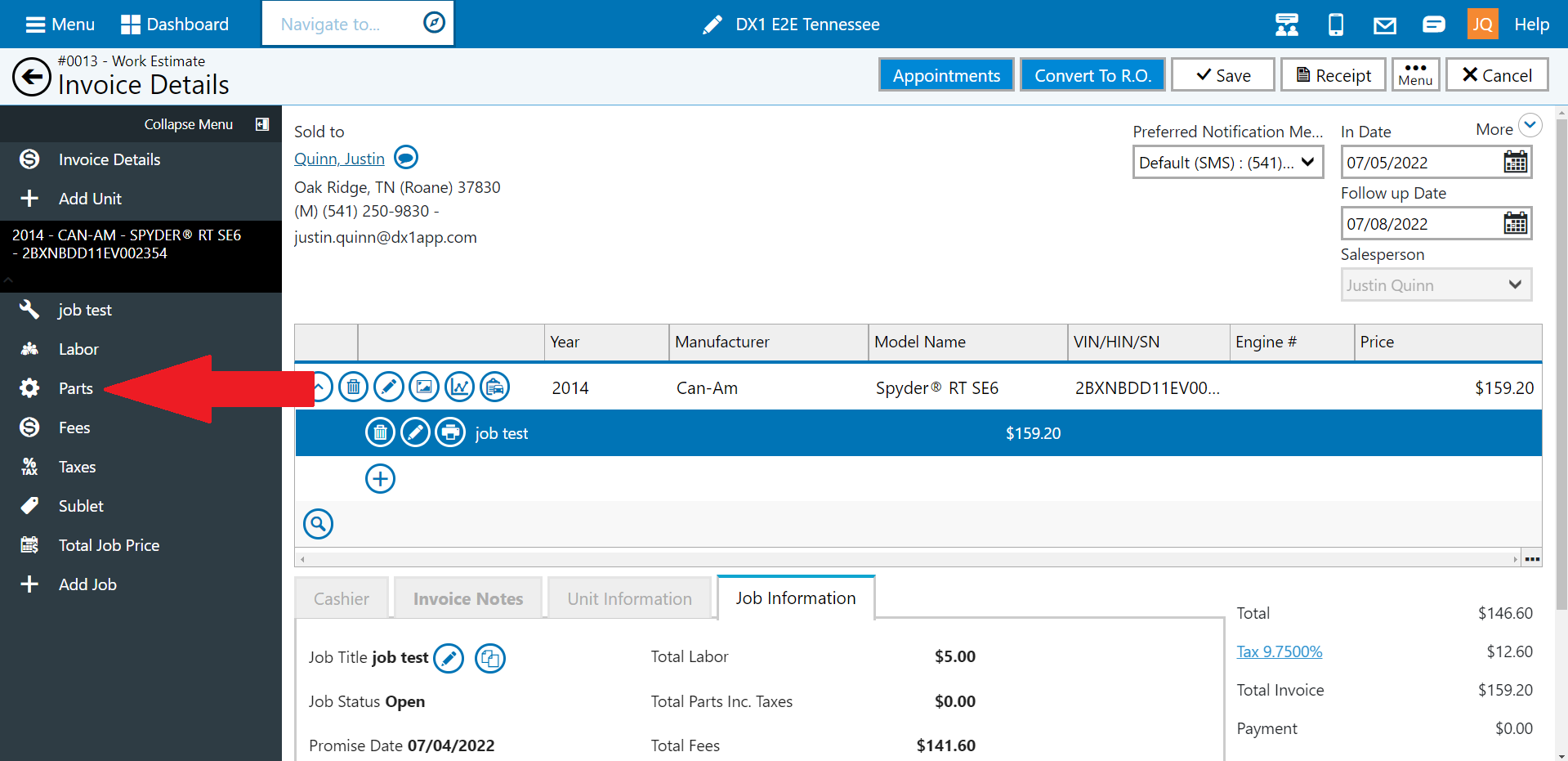
Task: Collapse the sidebar menu
Action: pyautogui.click(x=206, y=124)
